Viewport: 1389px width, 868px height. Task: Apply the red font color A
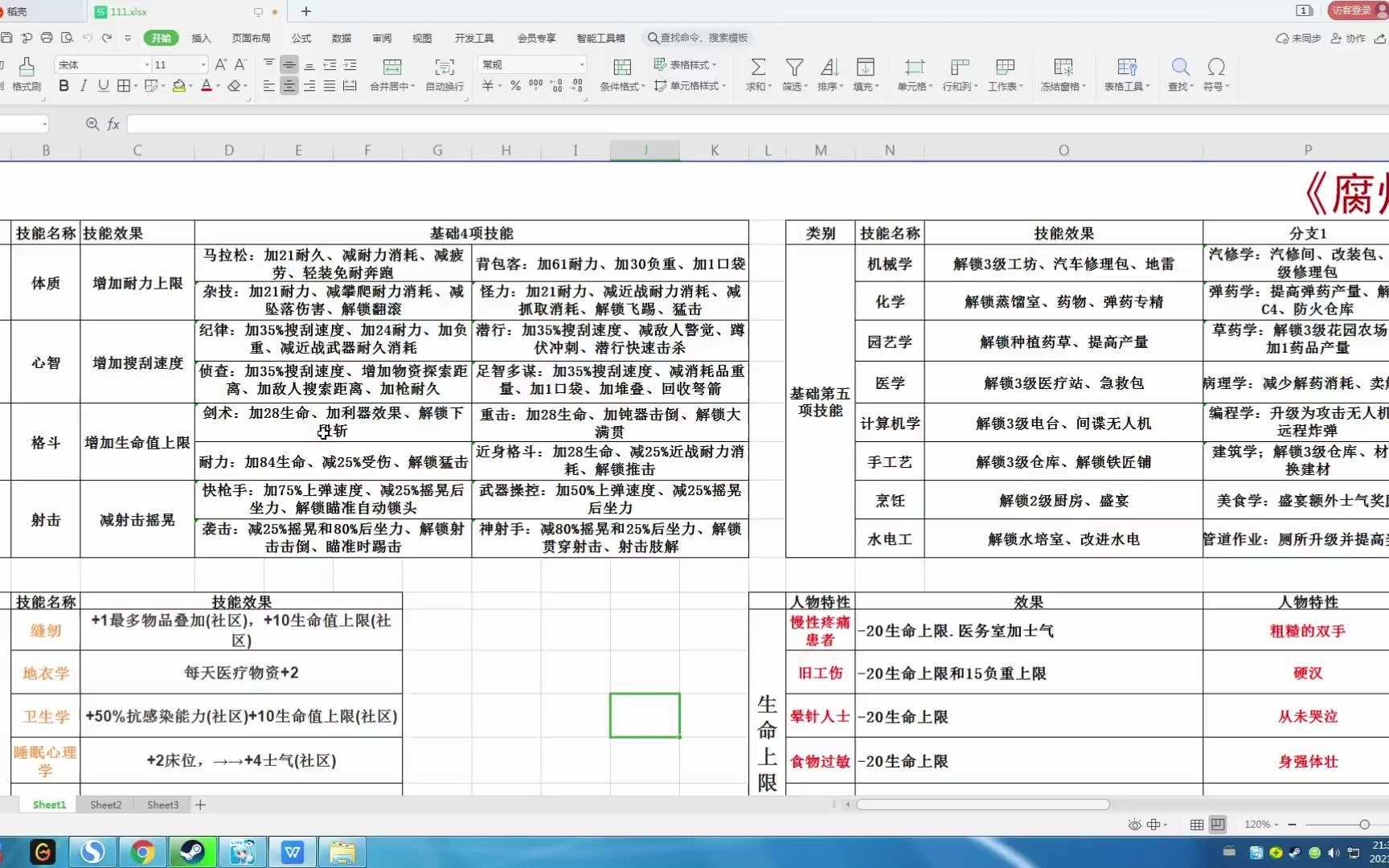[x=207, y=86]
